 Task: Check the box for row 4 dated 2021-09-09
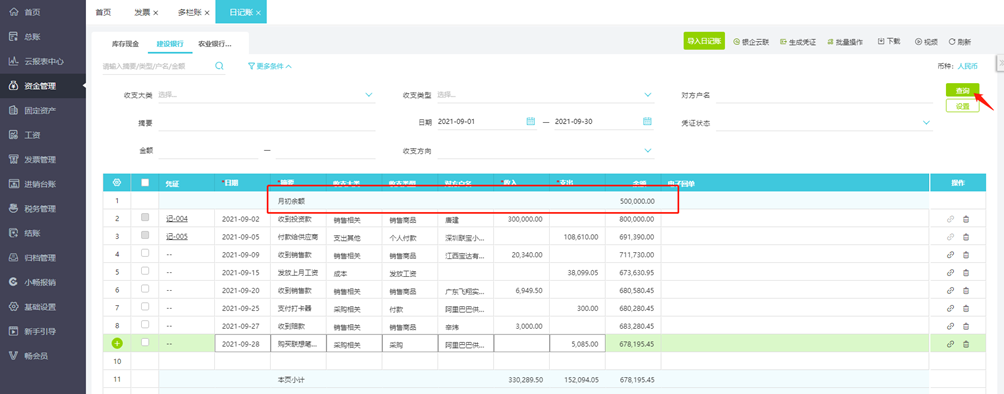(145, 253)
